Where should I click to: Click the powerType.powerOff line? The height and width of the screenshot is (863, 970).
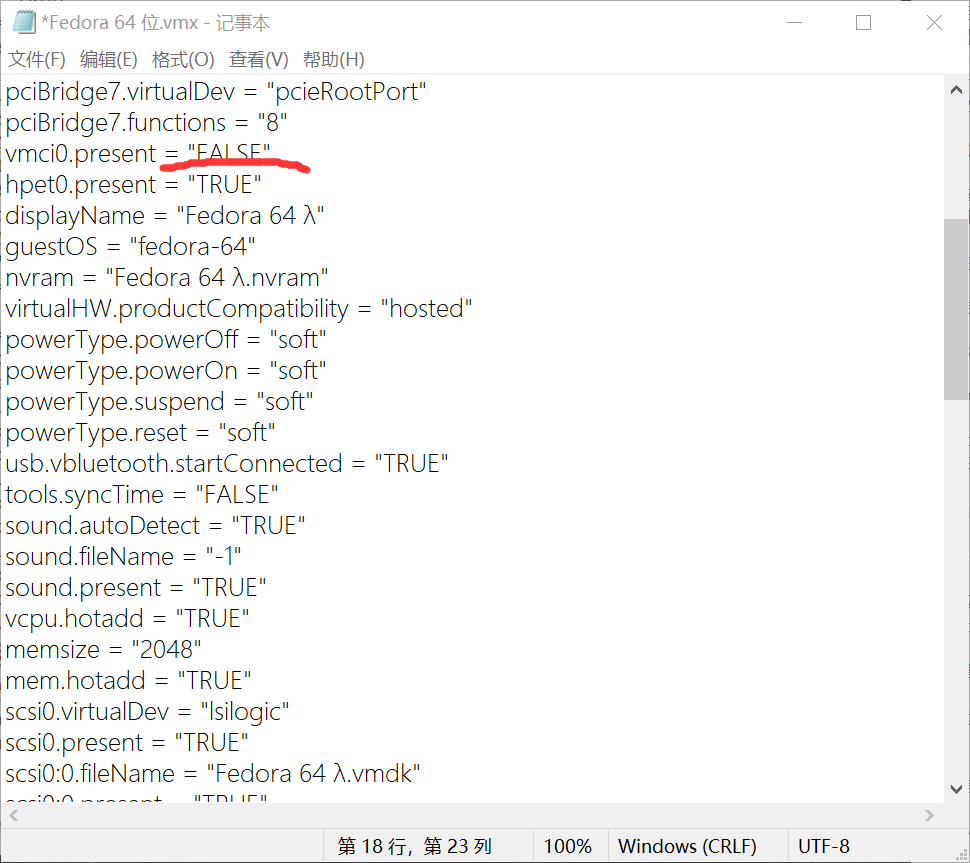coord(166,339)
